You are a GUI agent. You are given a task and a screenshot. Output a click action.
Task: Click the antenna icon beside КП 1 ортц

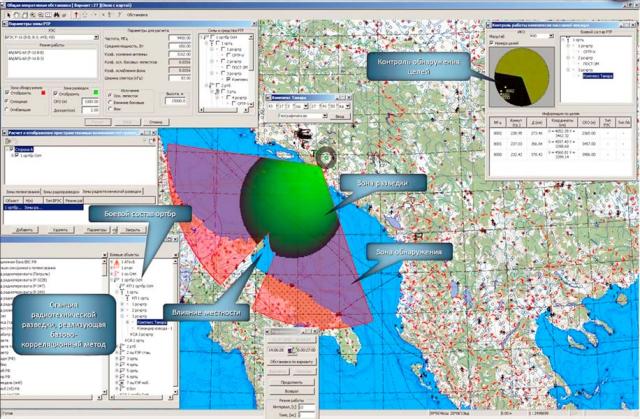(x=127, y=298)
